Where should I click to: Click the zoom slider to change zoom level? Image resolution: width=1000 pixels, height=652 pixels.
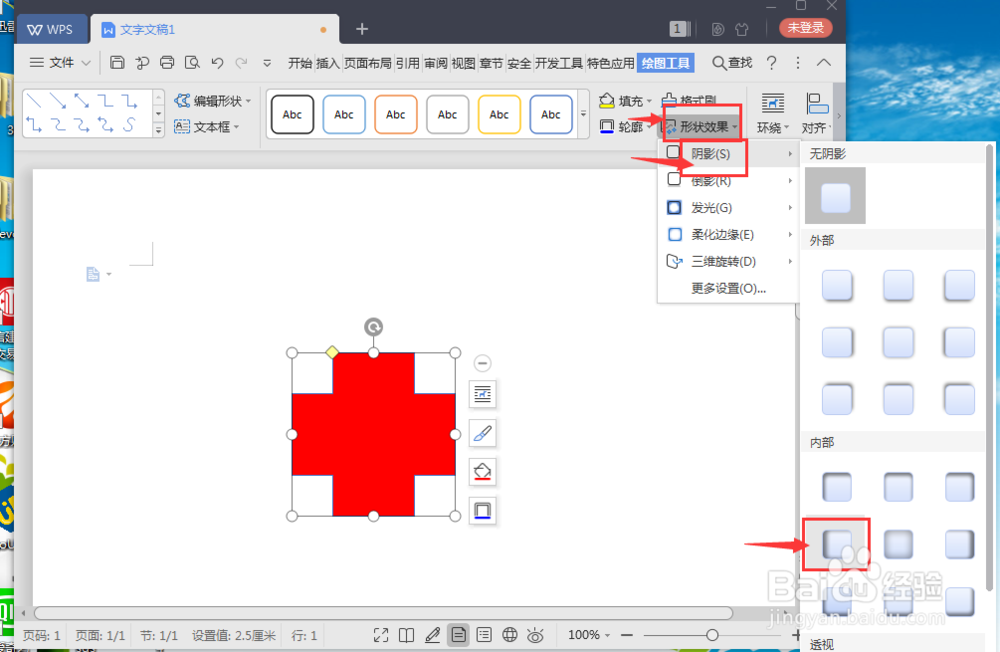714,634
